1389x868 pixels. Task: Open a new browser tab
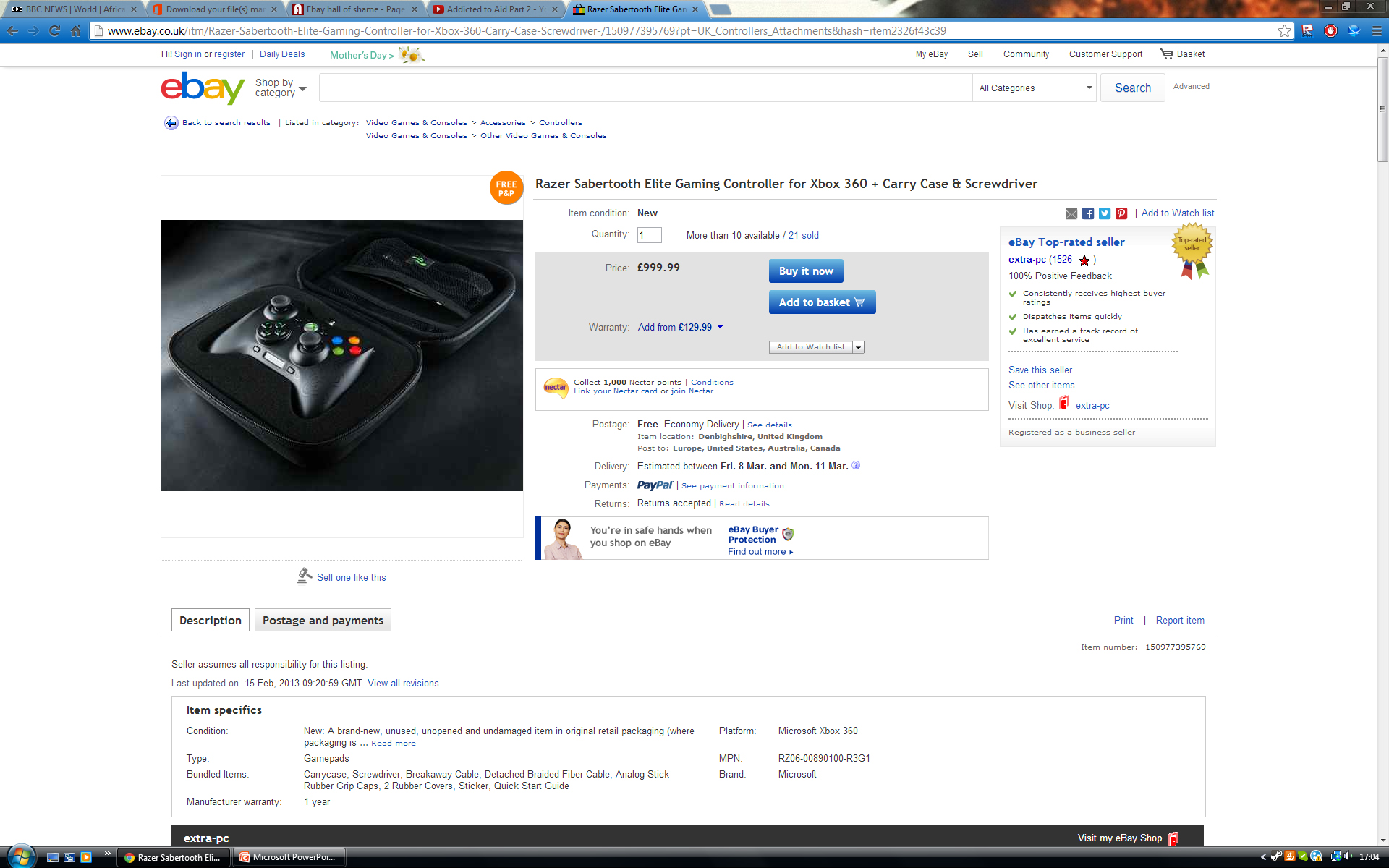coord(719,9)
